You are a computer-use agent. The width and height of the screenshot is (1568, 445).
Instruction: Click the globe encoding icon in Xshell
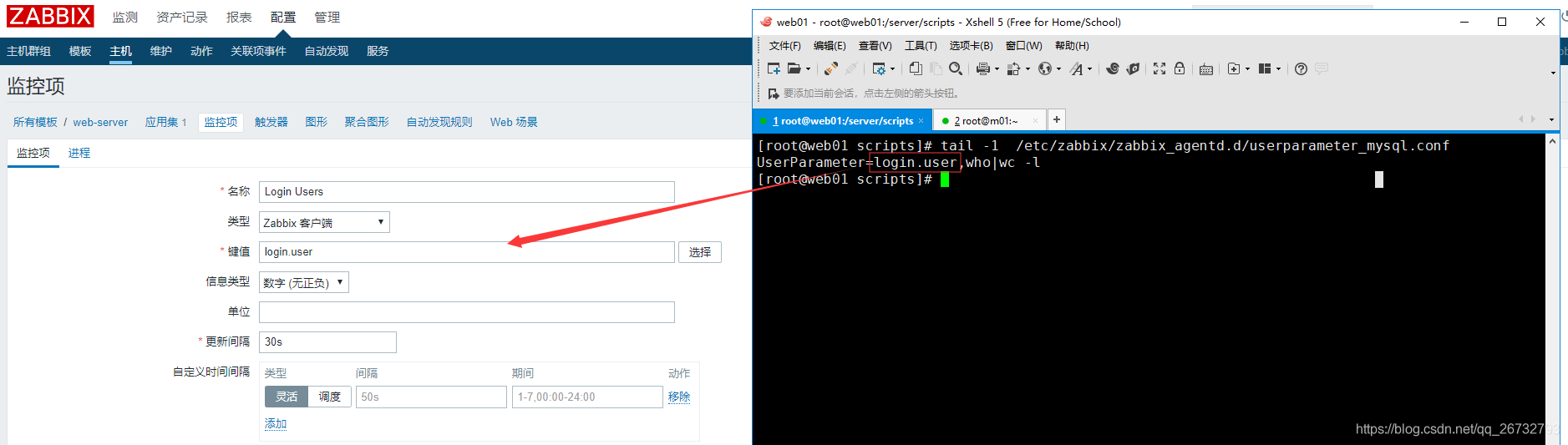pyautogui.click(x=1045, y=68)
